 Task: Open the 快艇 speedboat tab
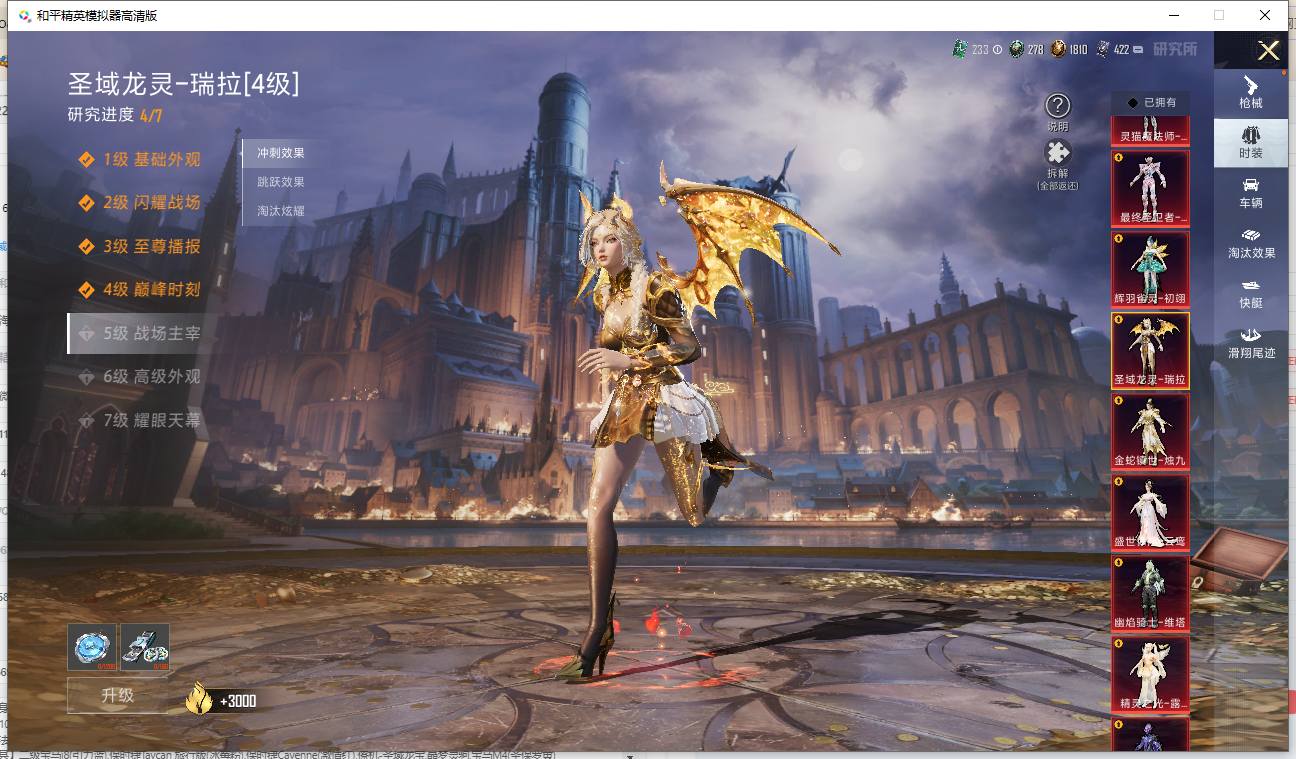click(1251, 293)
